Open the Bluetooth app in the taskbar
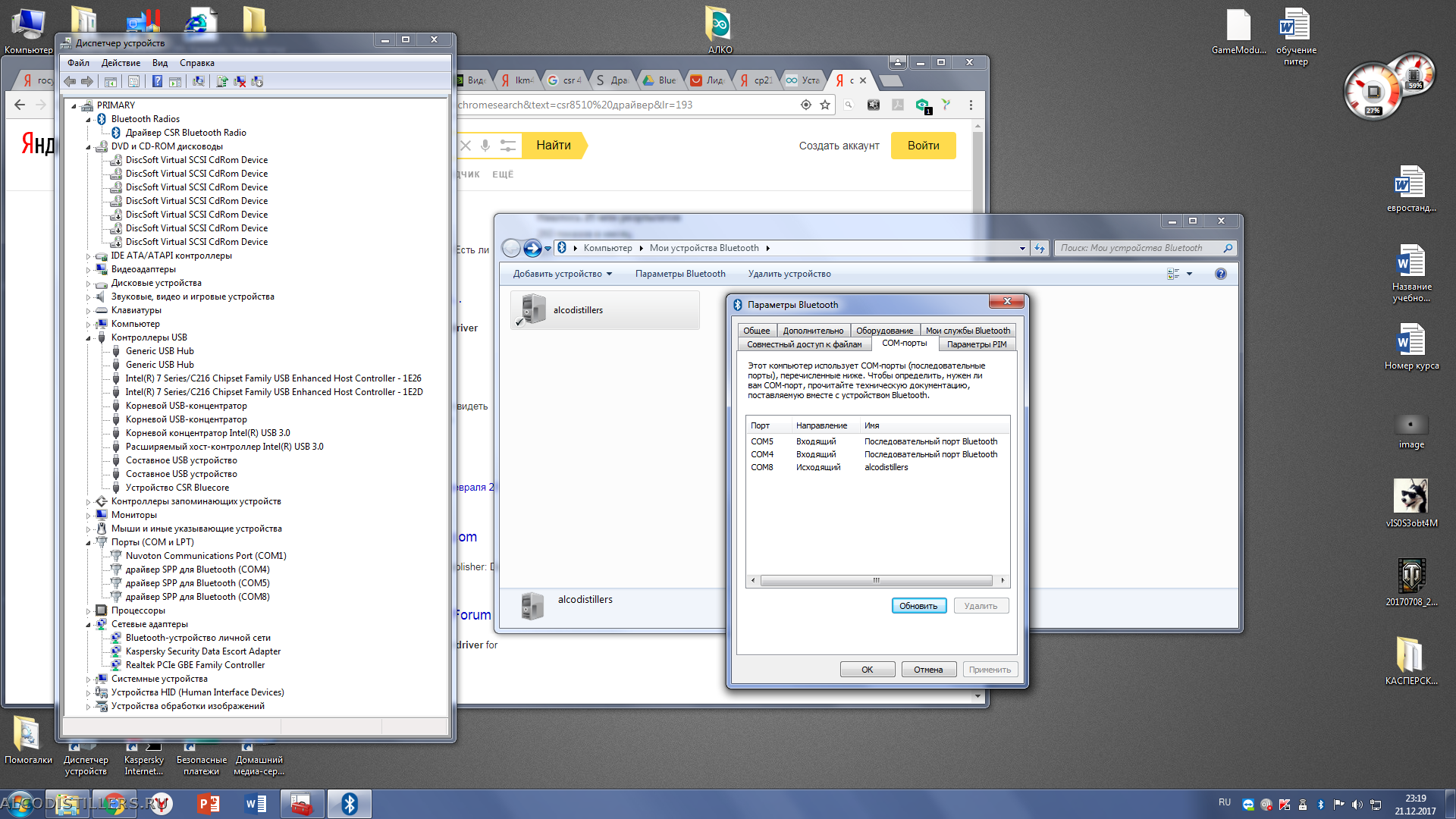Viewport: 1456px width, 819px height. [x=350, y=804]
